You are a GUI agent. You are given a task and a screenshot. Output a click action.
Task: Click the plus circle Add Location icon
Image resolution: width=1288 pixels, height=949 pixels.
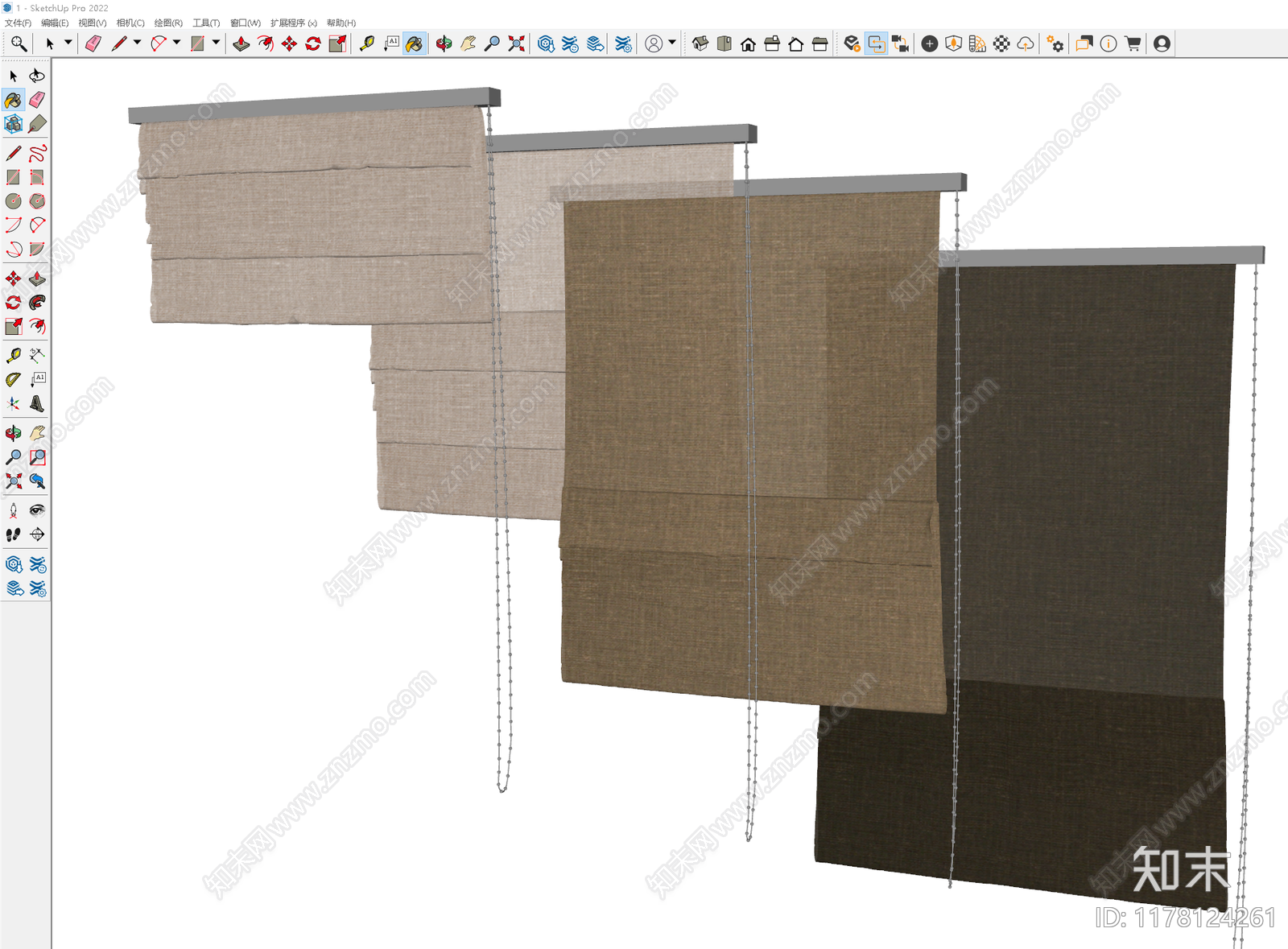click(929, 43)
